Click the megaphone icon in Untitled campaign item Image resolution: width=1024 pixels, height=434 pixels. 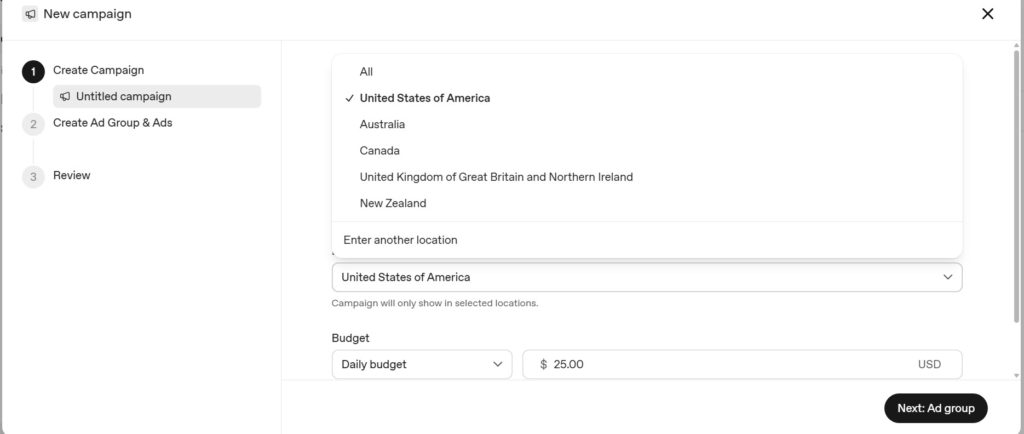coord(65,97)
